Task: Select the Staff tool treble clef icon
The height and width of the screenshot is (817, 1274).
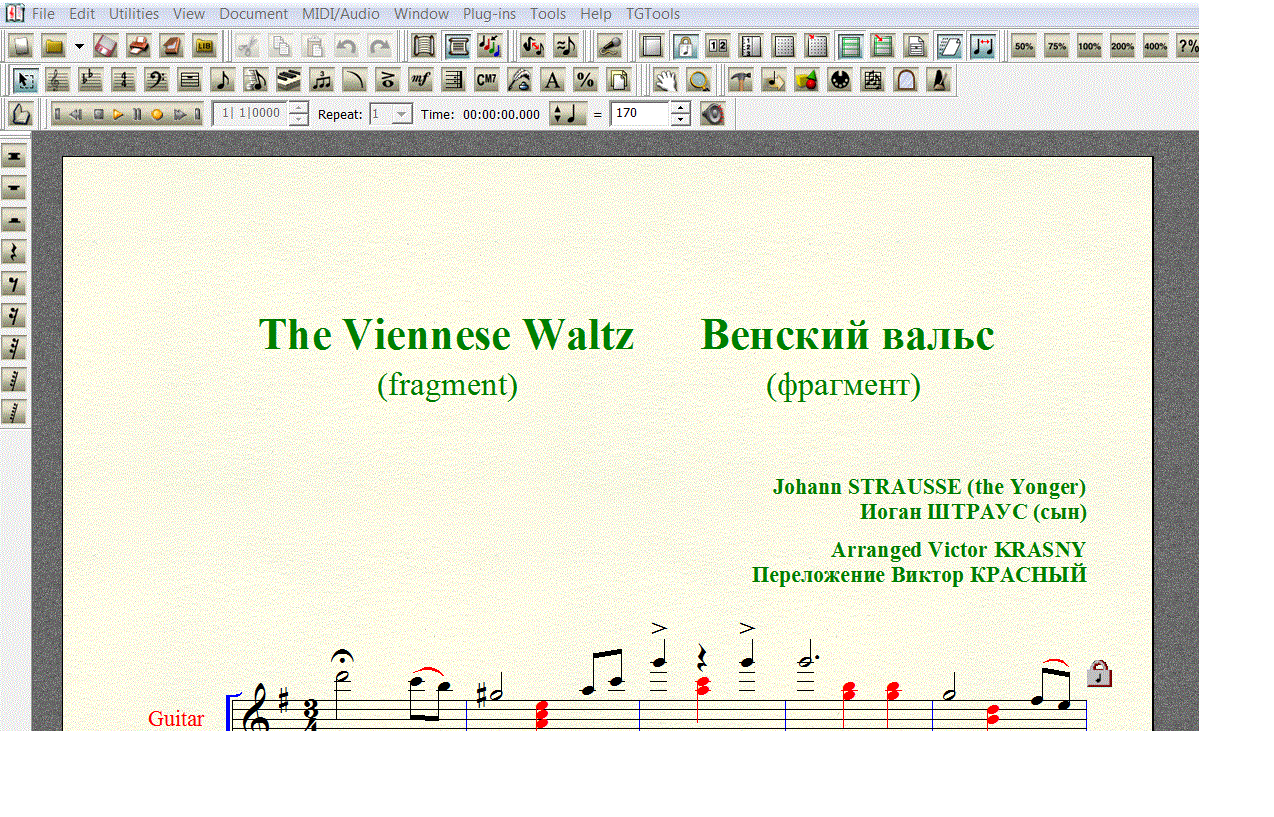Action: (56, 80)
